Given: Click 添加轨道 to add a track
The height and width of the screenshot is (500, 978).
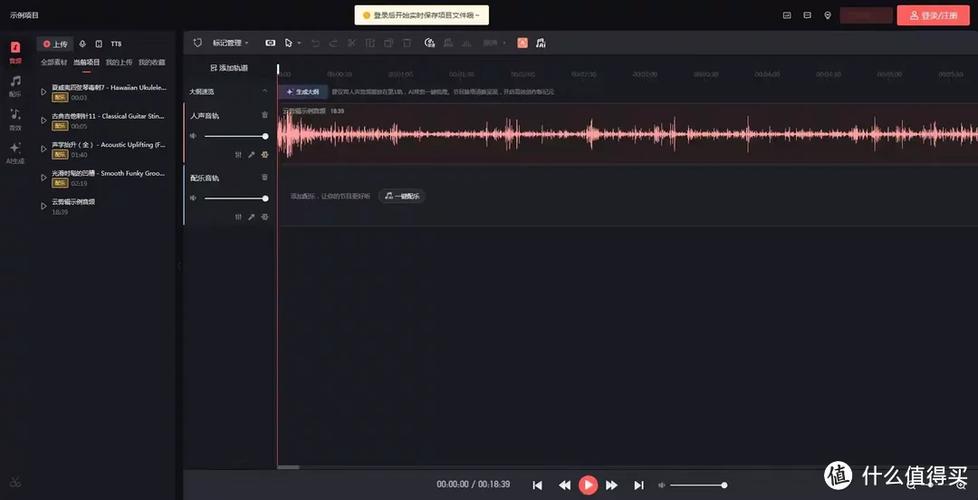Looking at the screenshot, I should pos(229,67).
